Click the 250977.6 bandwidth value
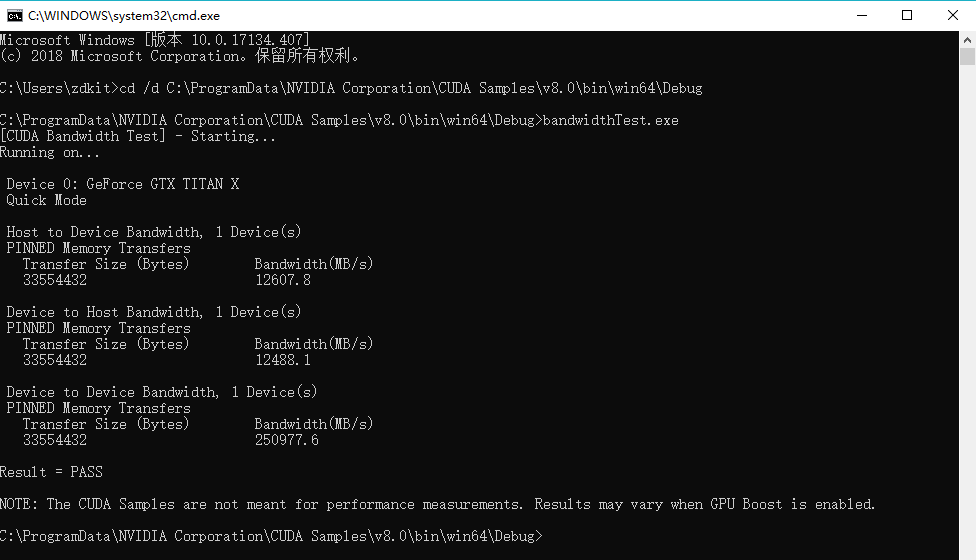The height and width of the screenshot is (560, 976). click(x=287, y=440)
